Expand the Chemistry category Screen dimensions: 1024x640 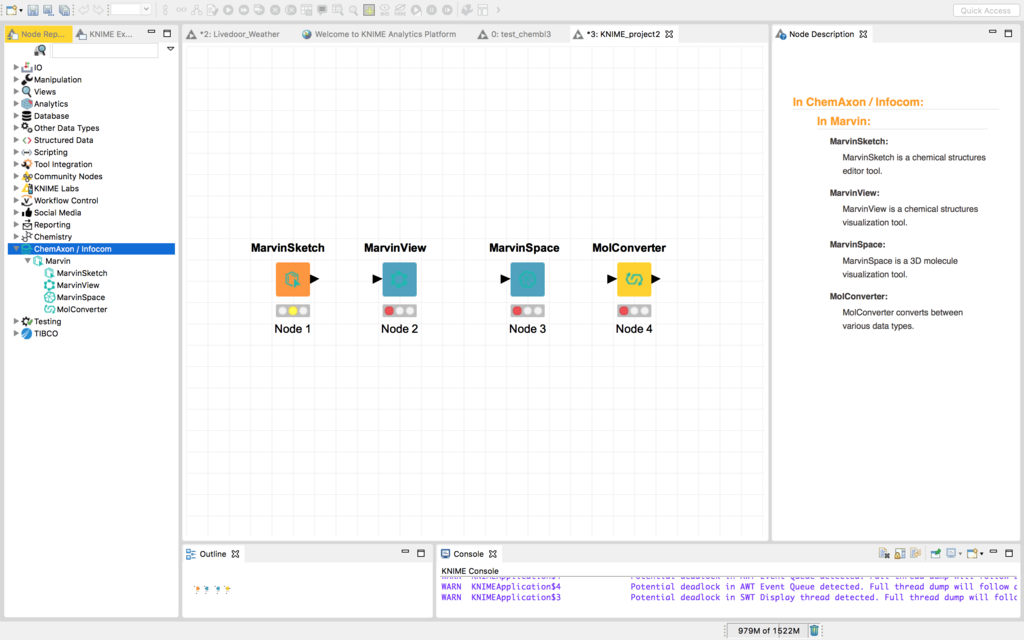click(16, 236)
